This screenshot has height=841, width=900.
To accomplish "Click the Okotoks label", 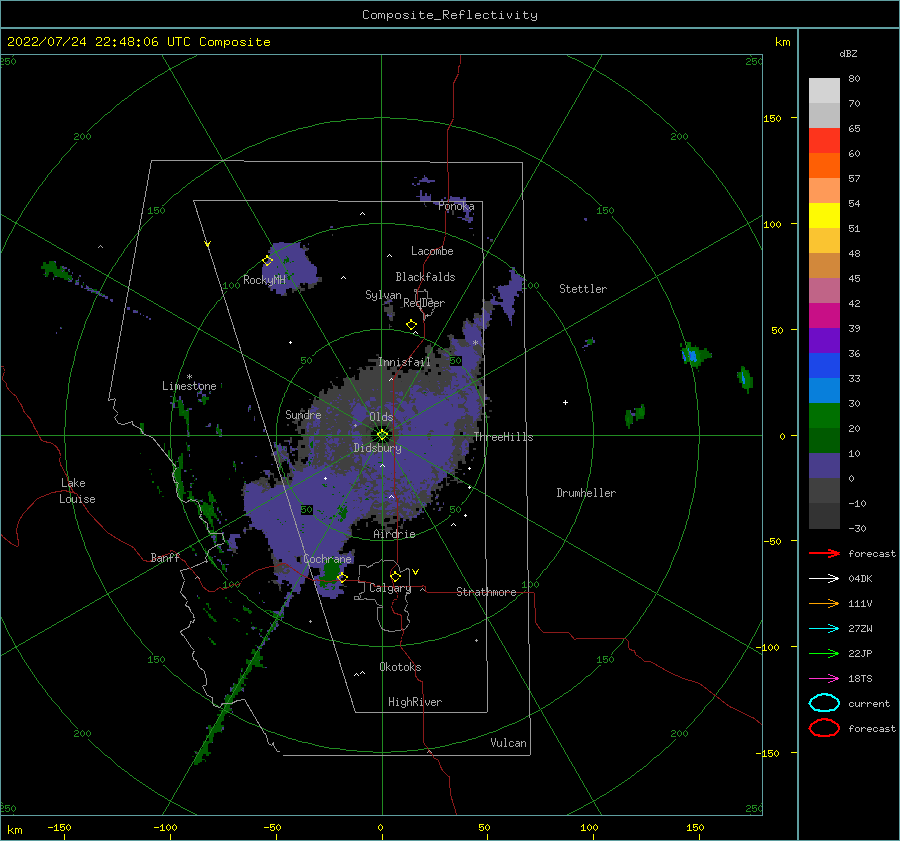I will [x=400, y=667].
